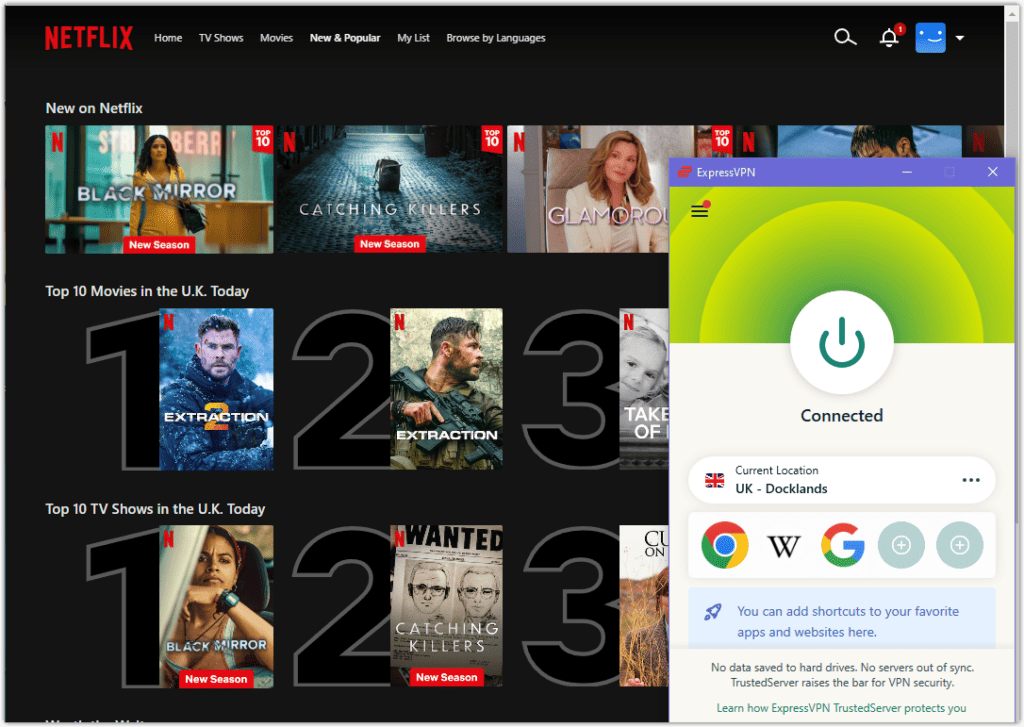Open the Google shortcut in ExpressVPN
The width and height of the screenshot is (1024, 727).
[x=842, y=545]
